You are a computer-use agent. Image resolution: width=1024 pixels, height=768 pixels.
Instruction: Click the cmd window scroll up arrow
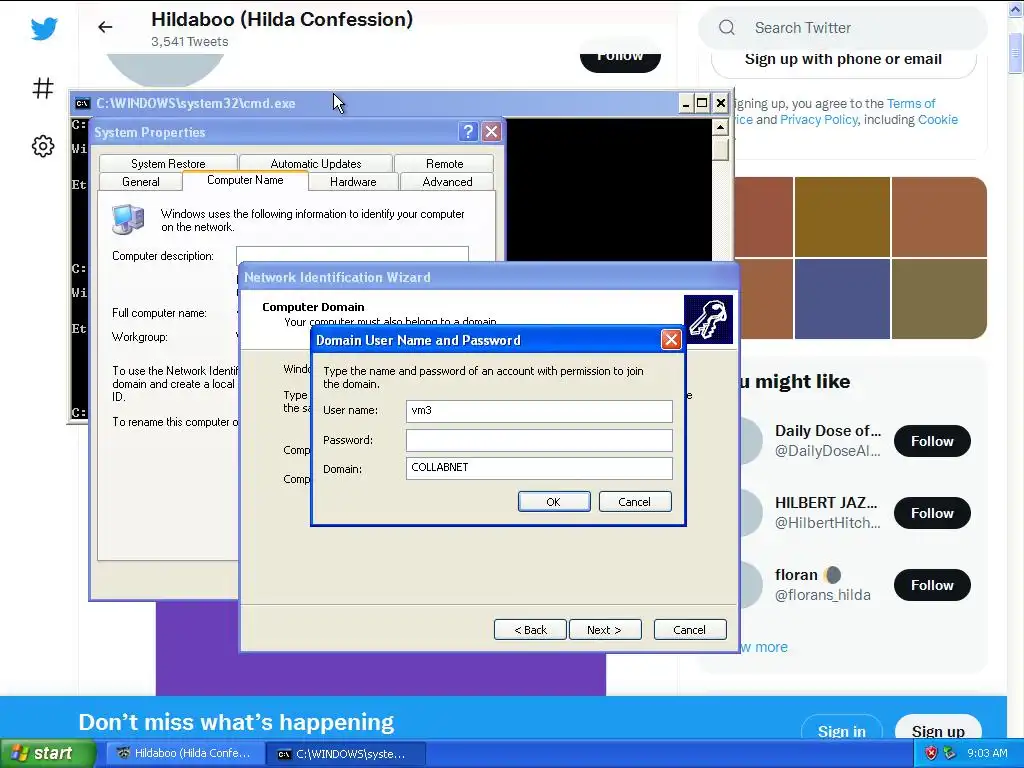pos(720,126)
